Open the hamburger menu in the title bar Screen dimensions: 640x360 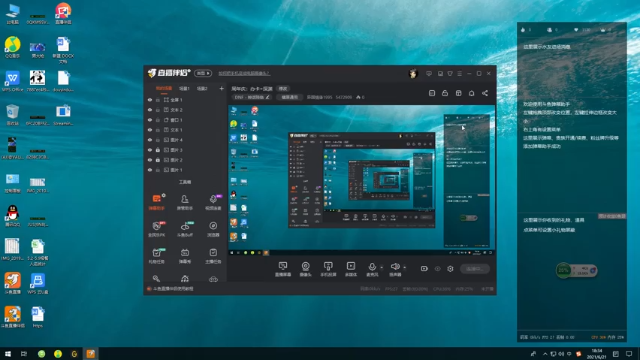point(460,74)
